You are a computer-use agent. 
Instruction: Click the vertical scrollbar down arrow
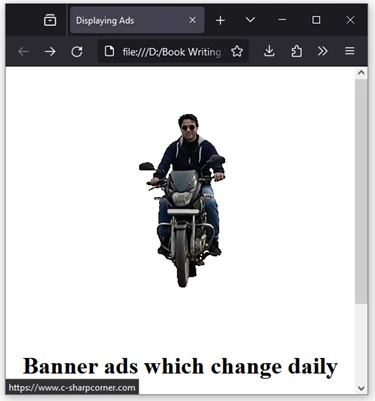[361, 388]
